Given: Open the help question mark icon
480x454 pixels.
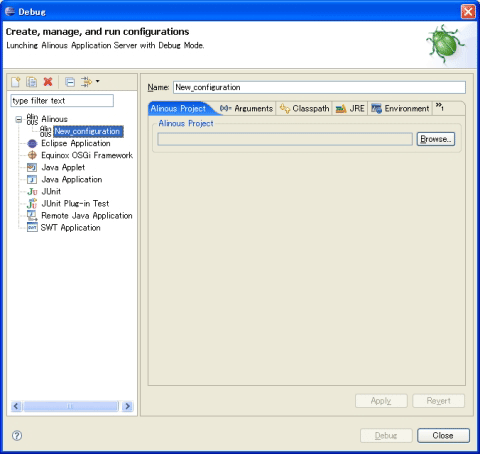Looking at the screenshot, I should click(17, 435).
